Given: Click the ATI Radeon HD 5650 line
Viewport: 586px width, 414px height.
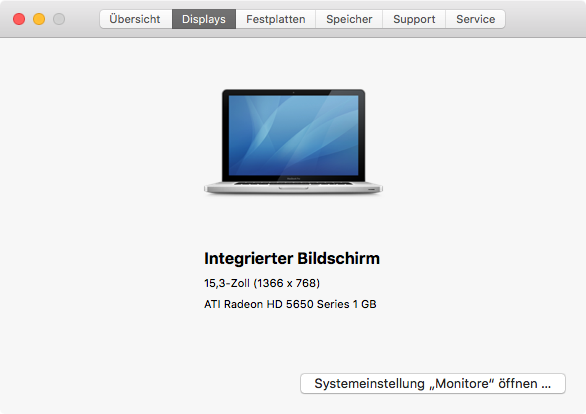Looking at the screenshot, I should pyautogui.click(x=290, y=304).
